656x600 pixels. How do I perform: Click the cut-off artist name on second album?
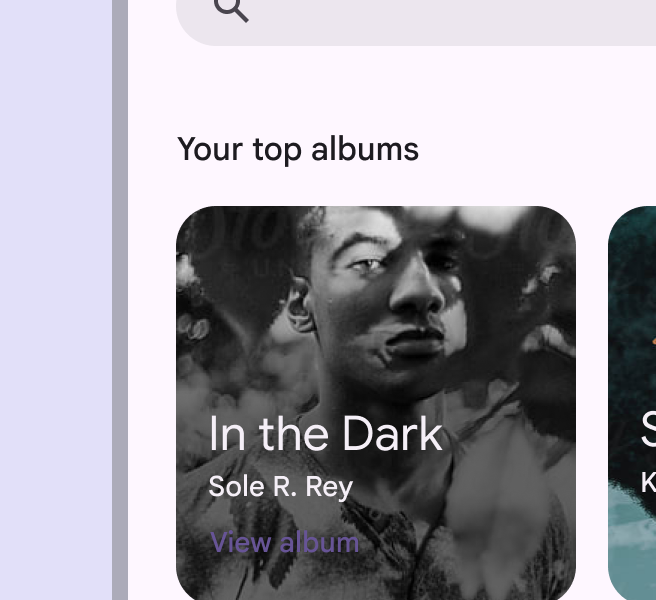click(648, 483)
